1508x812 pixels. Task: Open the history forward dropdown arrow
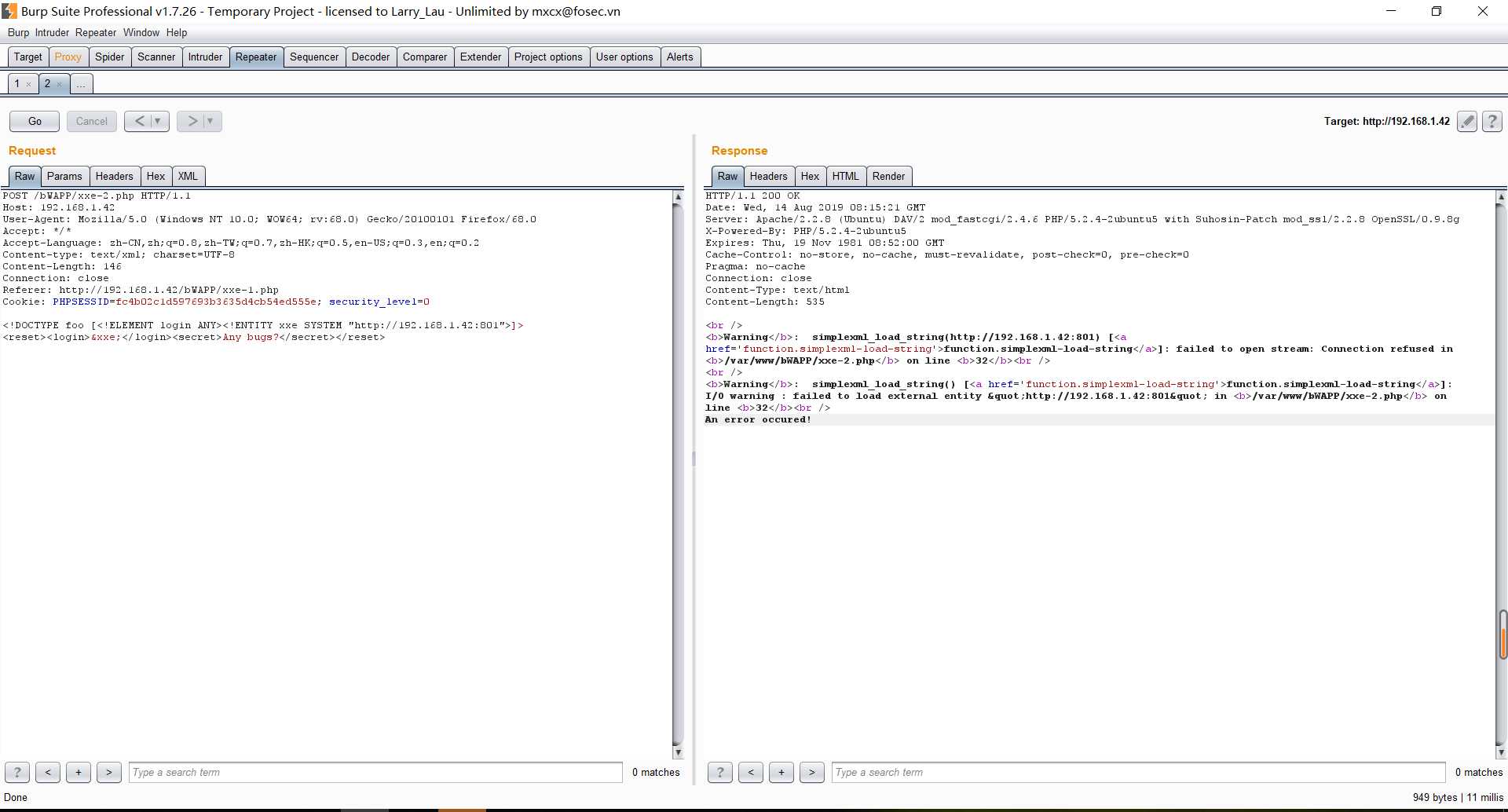pos(210,121)
